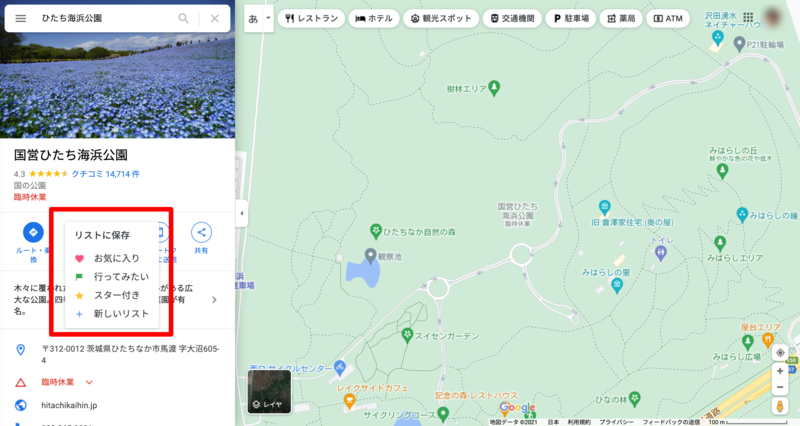Click the magnifier search icon
The height and width of the screenshot is (426, 800).
point(183,18)
